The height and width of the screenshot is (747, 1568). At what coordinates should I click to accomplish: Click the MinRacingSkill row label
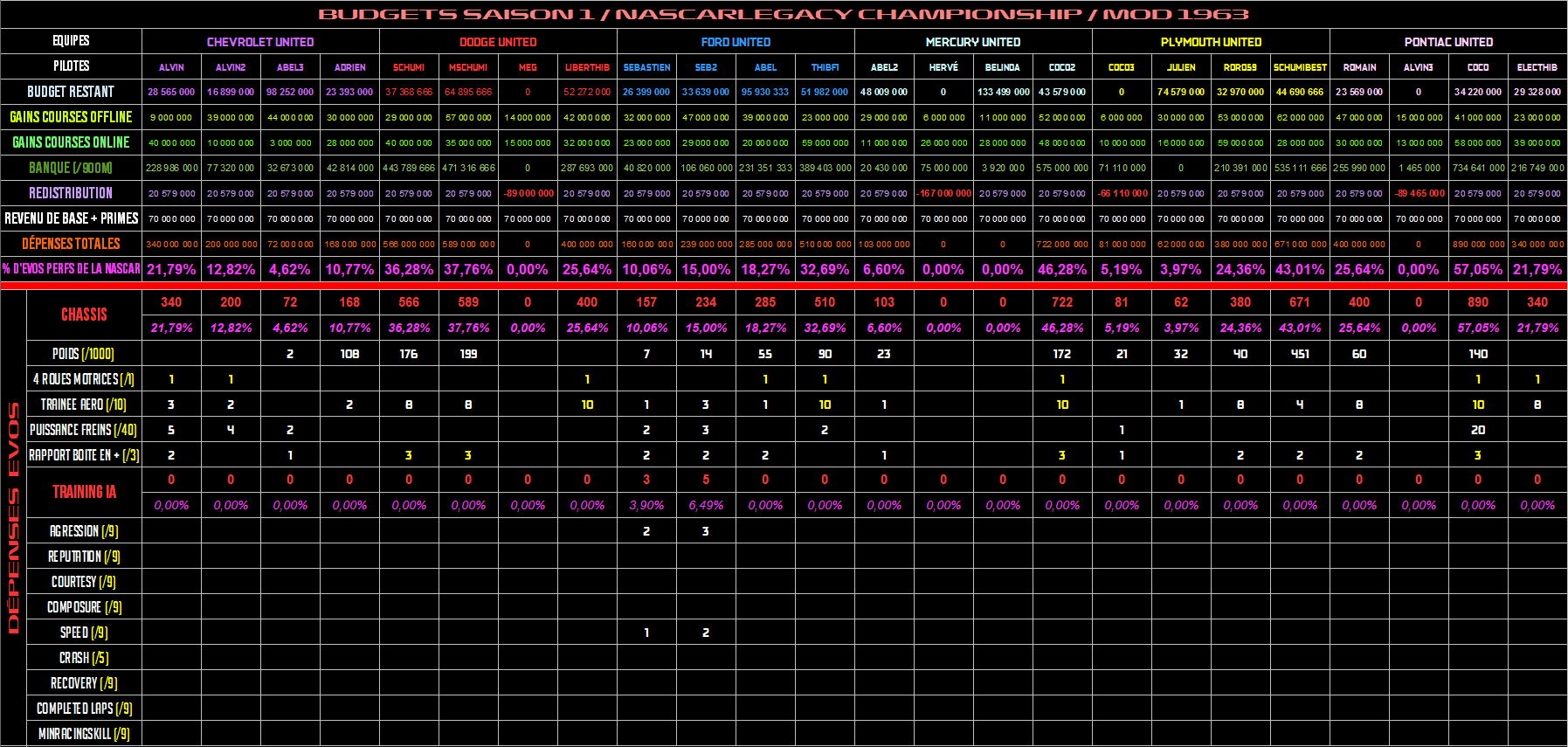click(84, 734)
